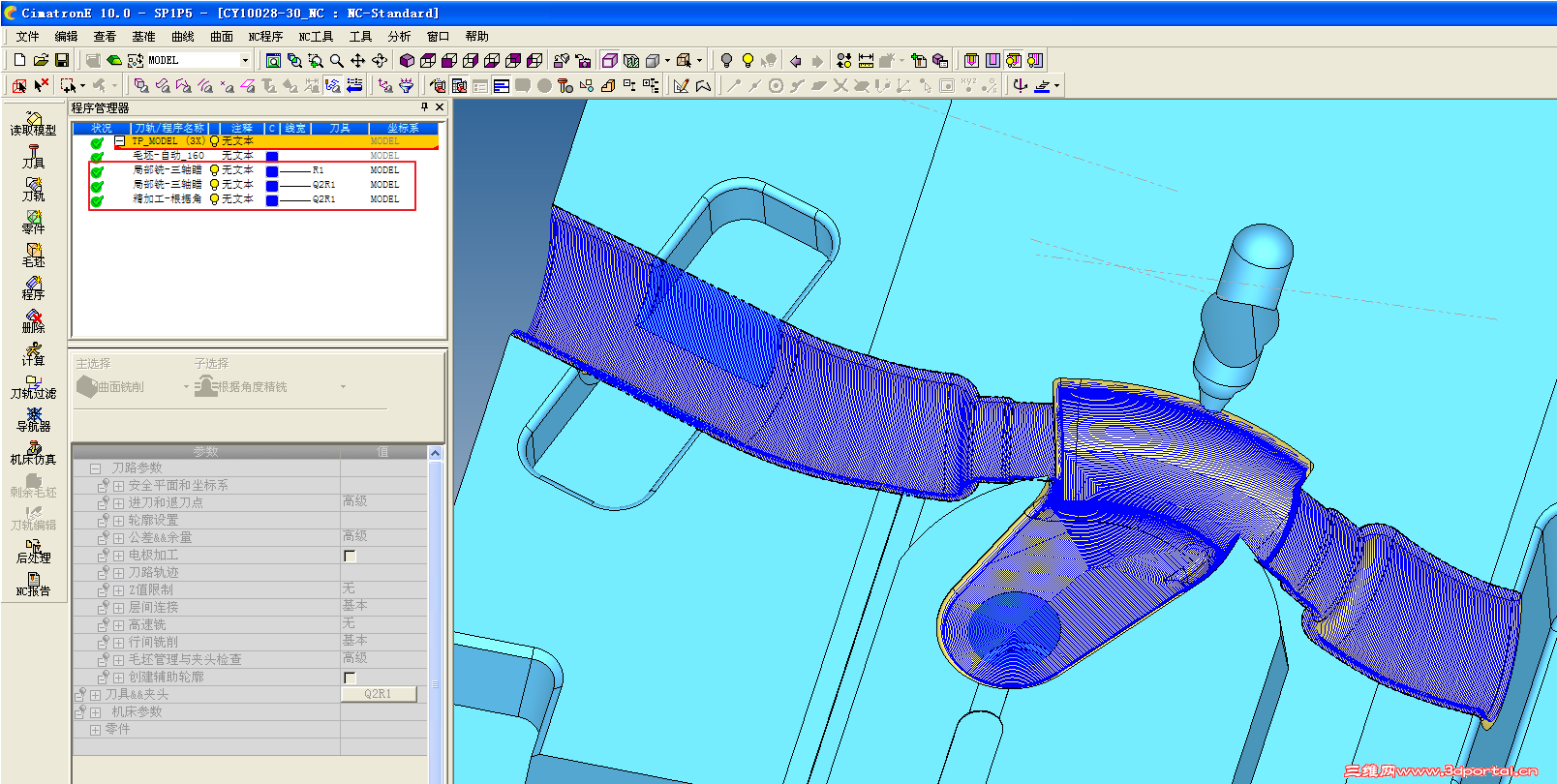Screen dimensions: 1557x784
Task: Select the rotate view tool
Action: (380, 60)
